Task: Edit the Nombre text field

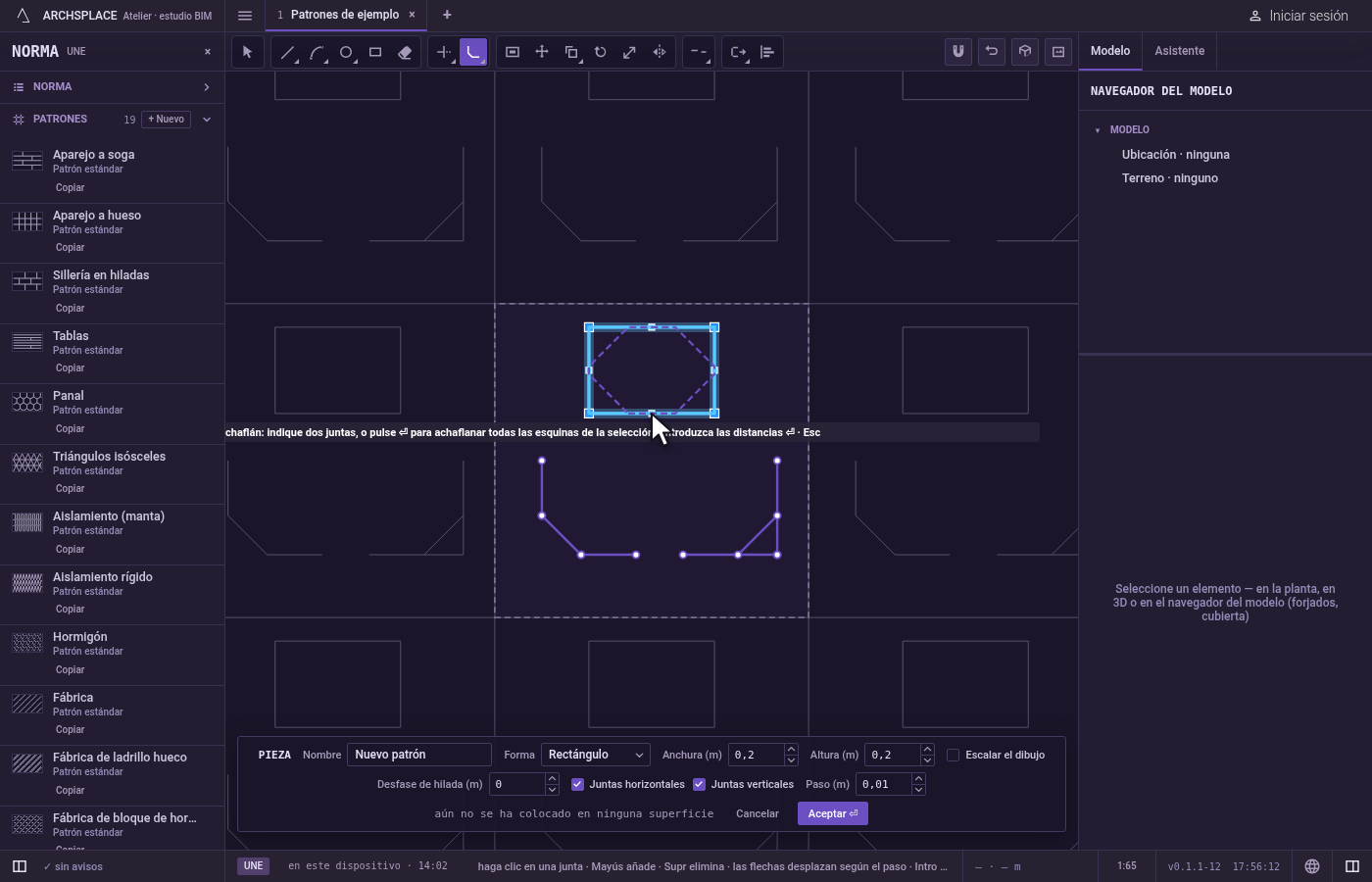Action: click(419, 755)
